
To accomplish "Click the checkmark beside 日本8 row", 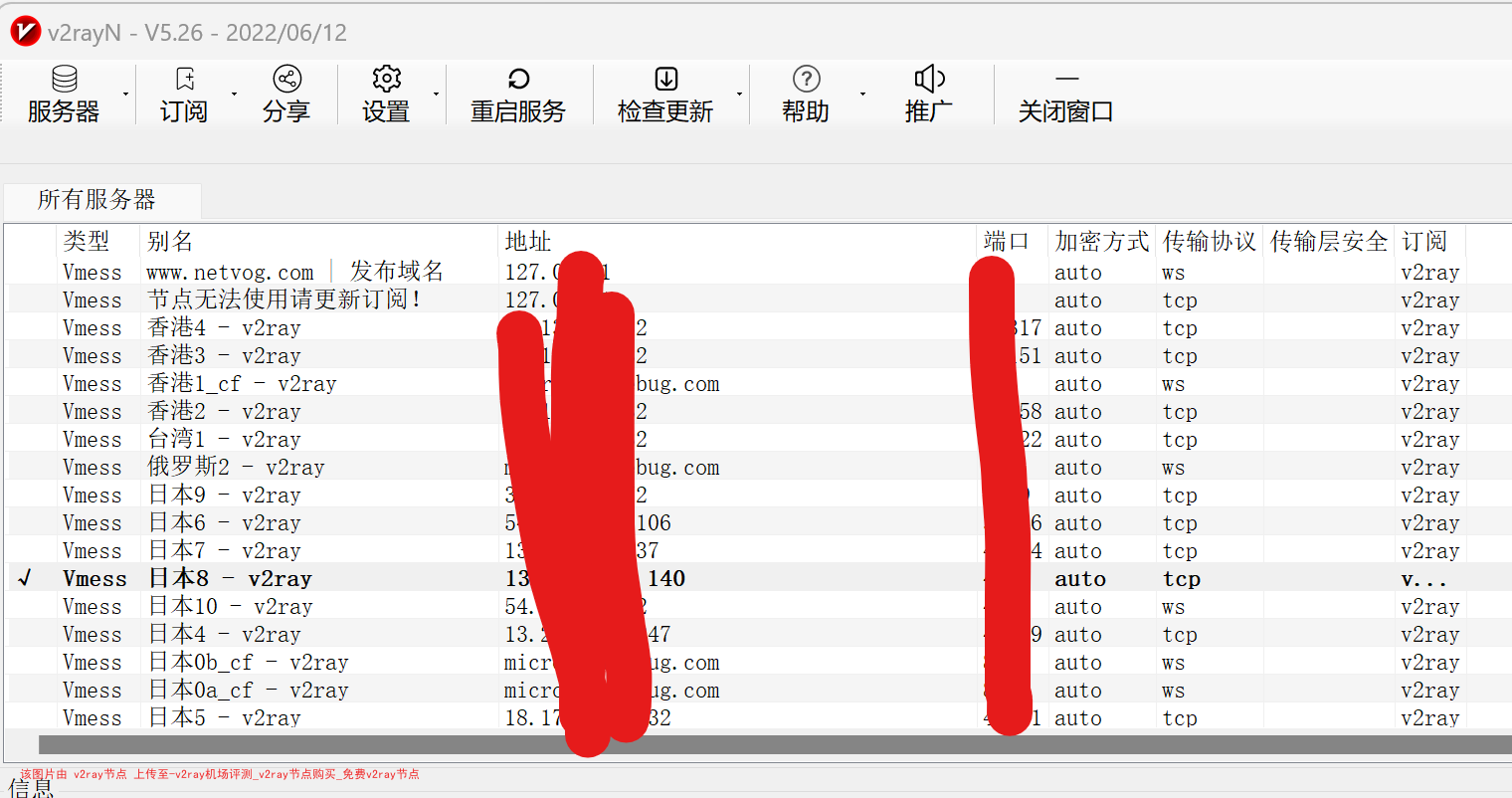I will [25, 578].
